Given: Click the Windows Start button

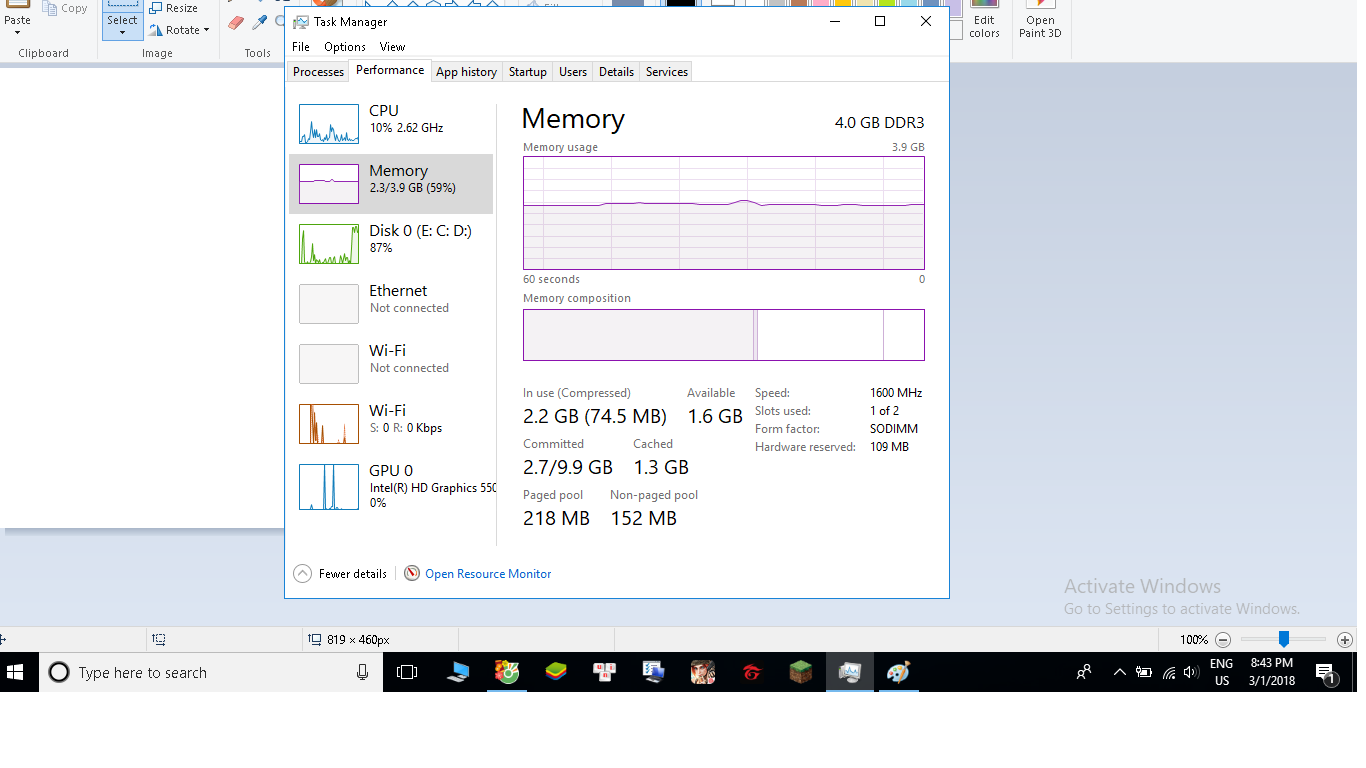Looking at the screenshot, I should [17, 672].
